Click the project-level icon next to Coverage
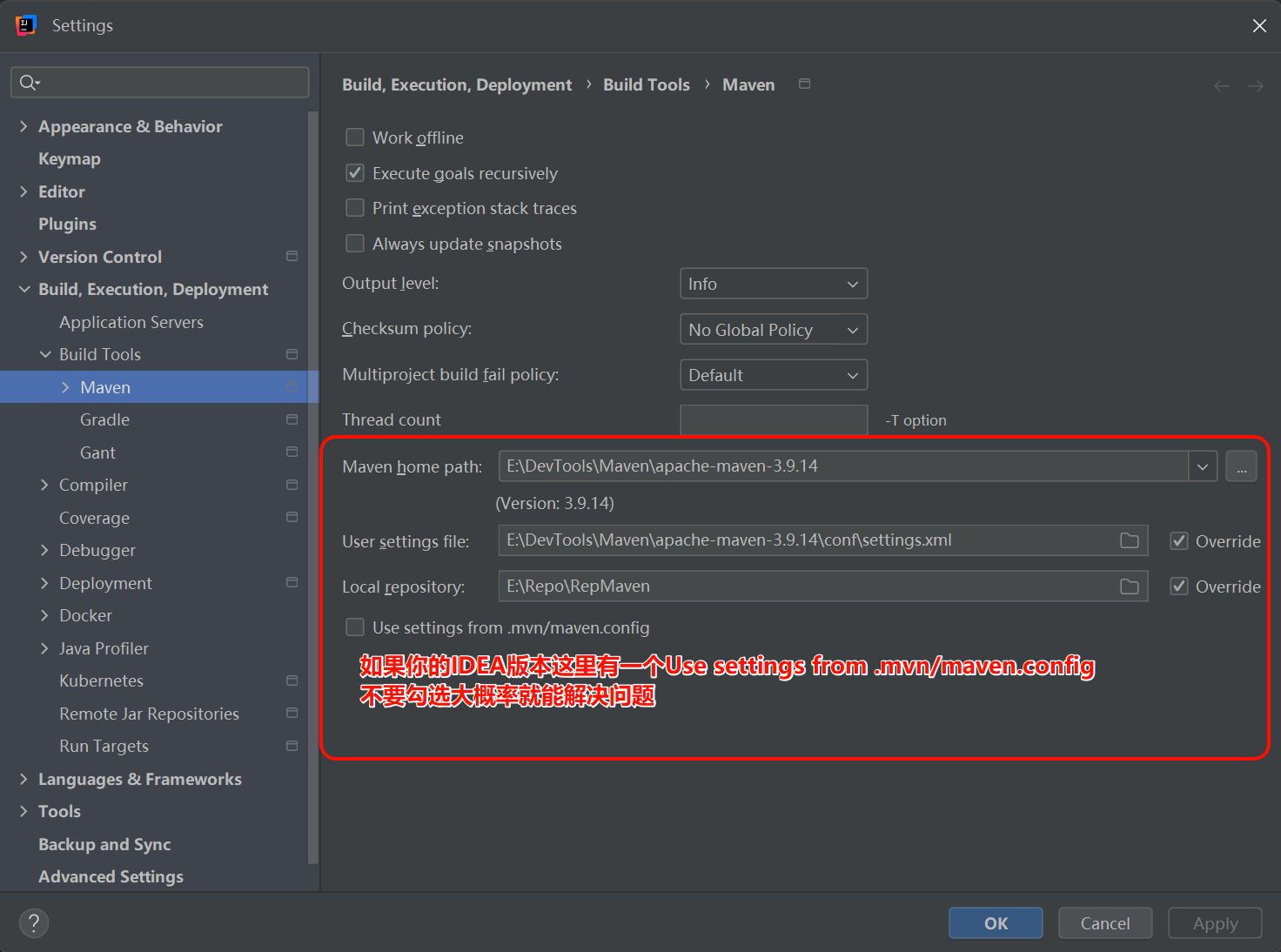This screenshot has height=952, width=1281. pyautogui.click(x=292, y=517)
